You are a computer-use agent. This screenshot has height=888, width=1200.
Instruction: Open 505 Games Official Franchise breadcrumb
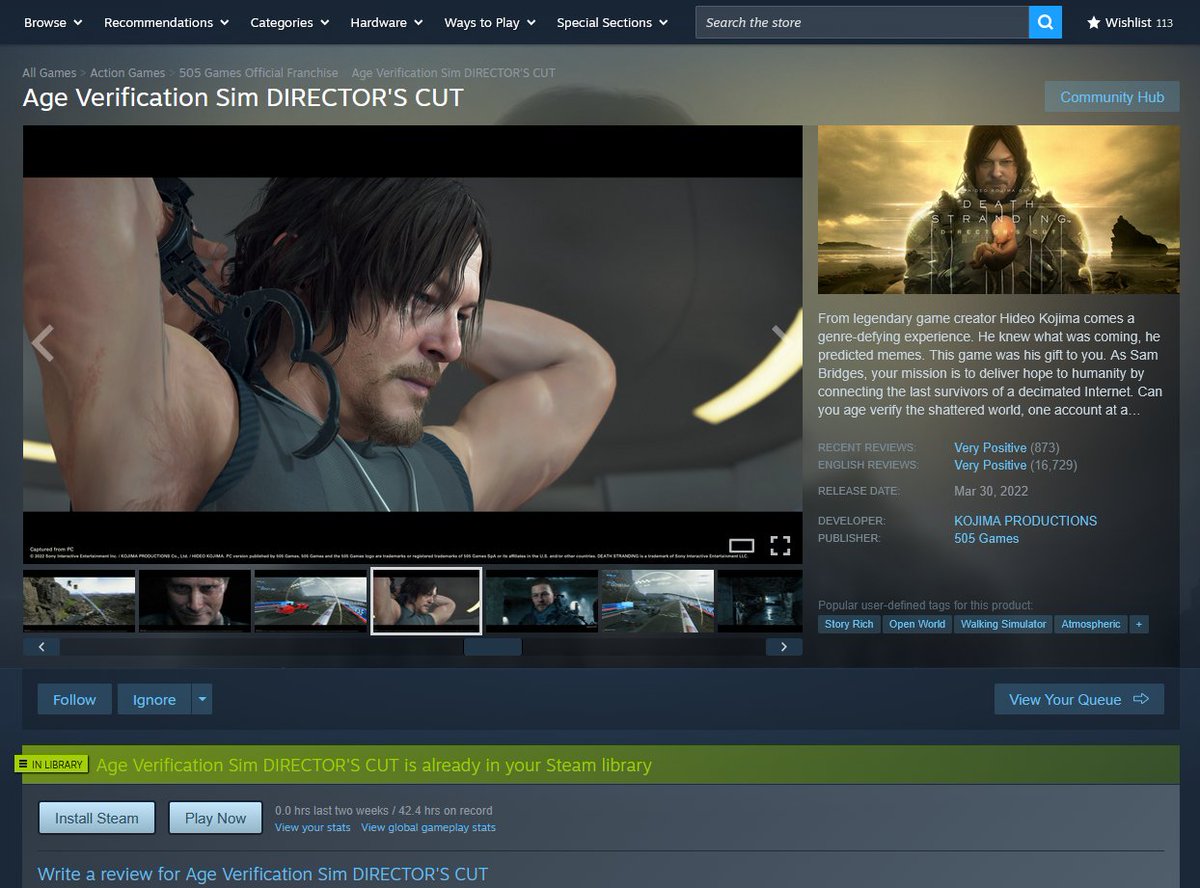coord(258,73)
